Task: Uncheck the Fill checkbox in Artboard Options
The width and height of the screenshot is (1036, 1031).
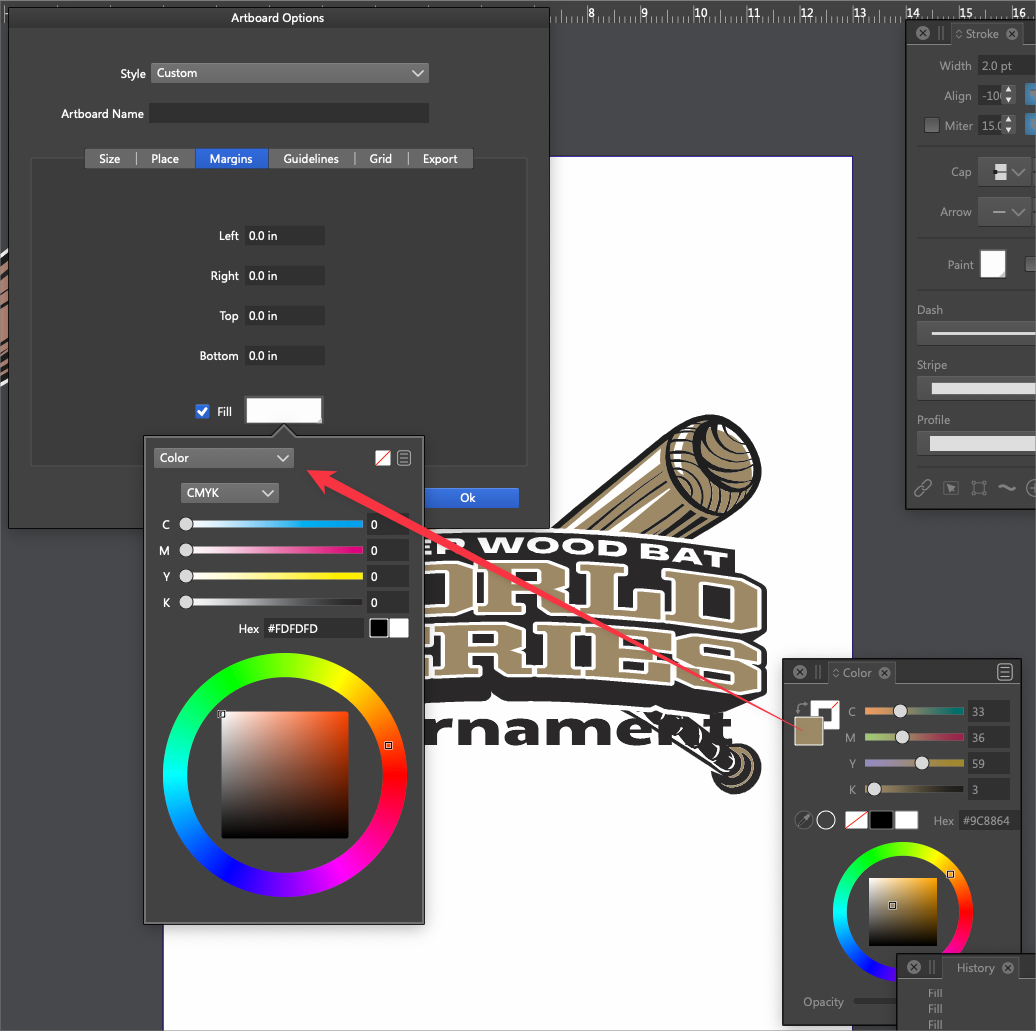Action: click(203, 411)
